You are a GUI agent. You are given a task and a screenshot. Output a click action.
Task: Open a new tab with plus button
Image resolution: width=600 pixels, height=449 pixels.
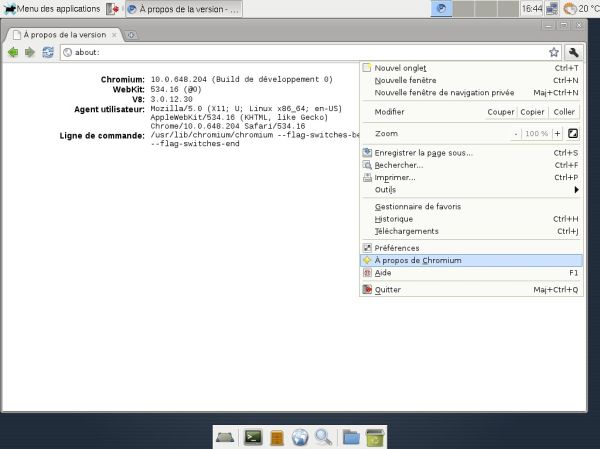point(131,35)
